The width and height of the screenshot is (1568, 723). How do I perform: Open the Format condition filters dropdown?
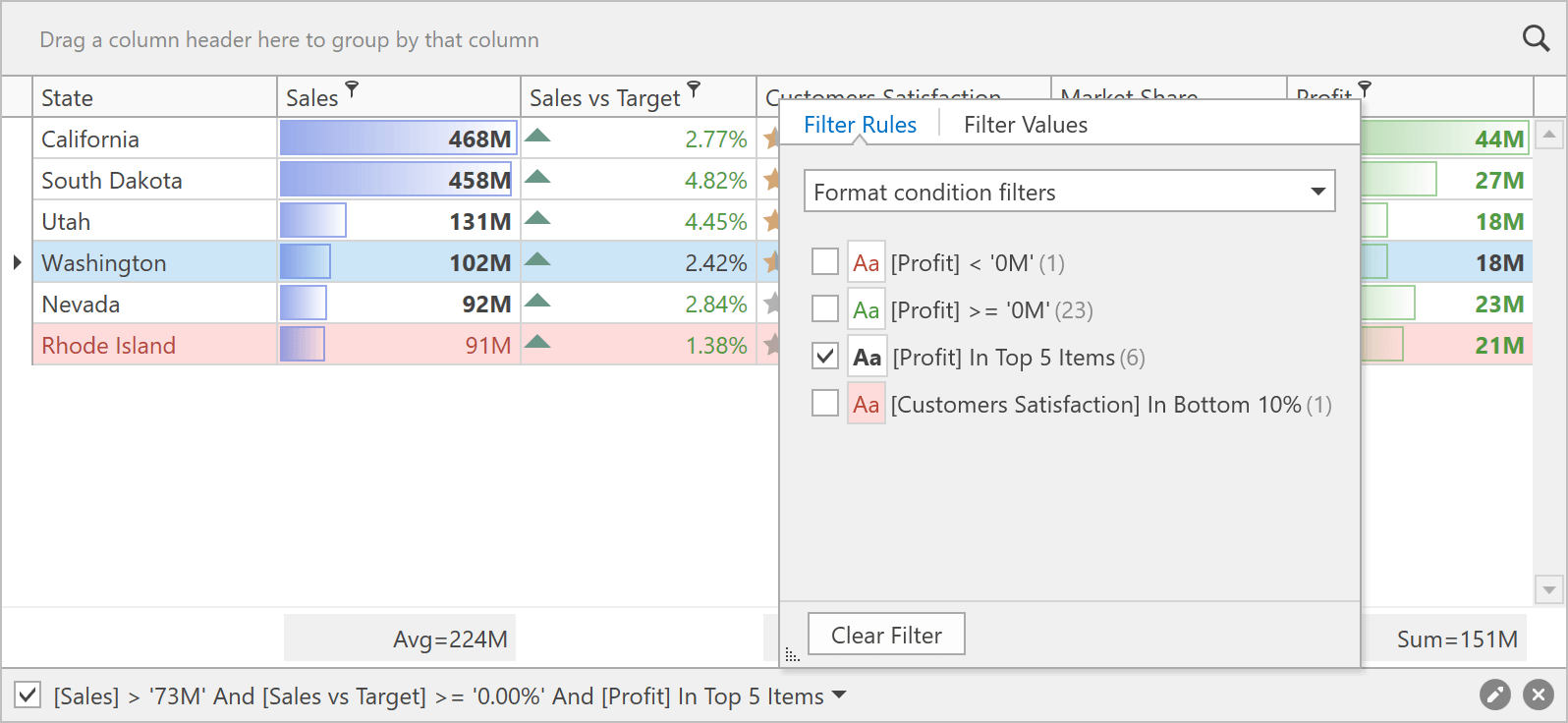click(1317, 192)
